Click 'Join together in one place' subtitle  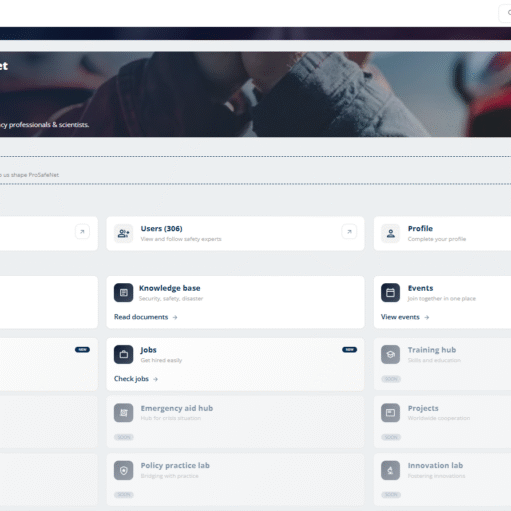click(442, 298)
